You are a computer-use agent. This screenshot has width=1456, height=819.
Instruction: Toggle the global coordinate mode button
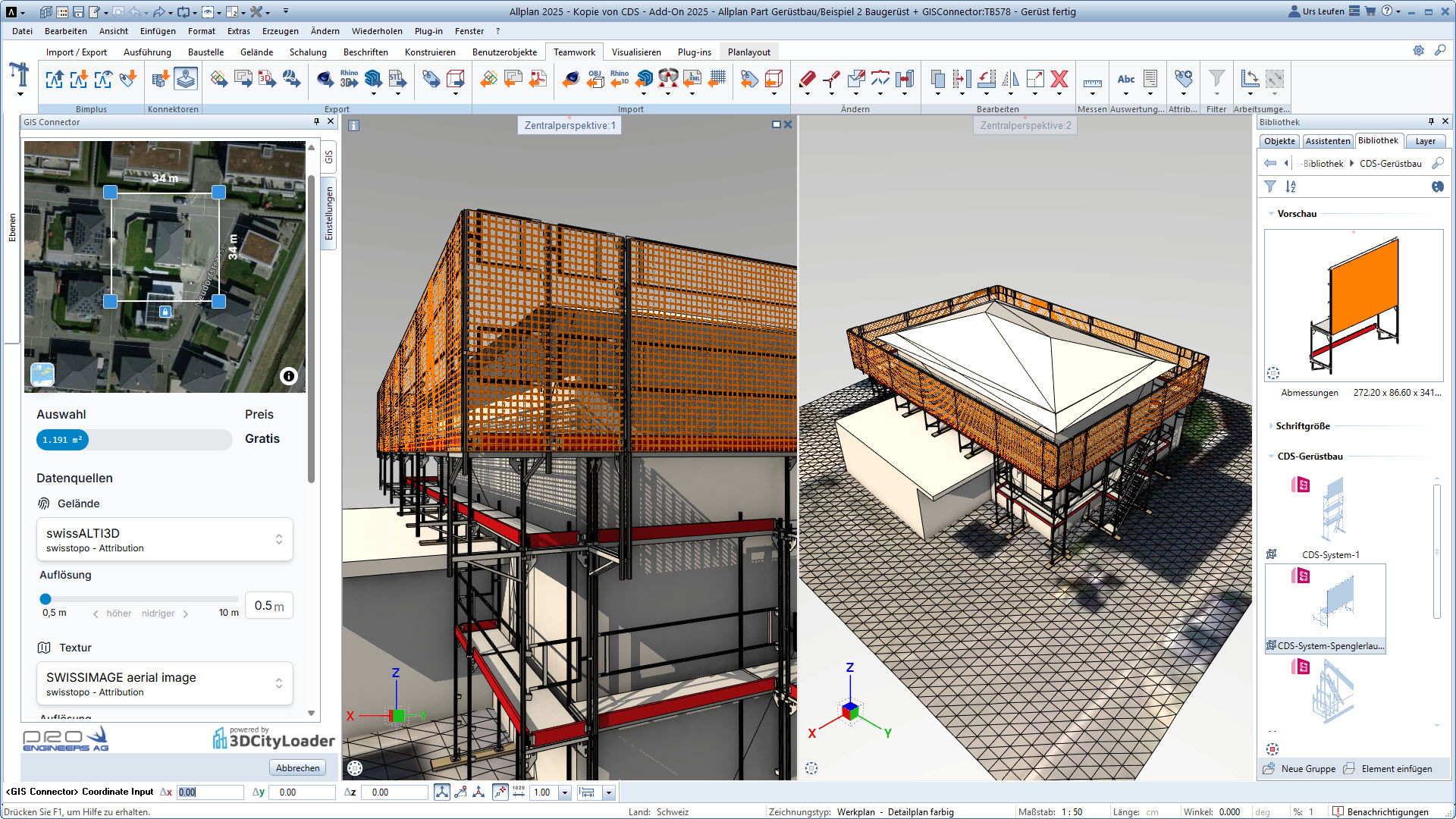pyautogui.click(x=442, y=792)
